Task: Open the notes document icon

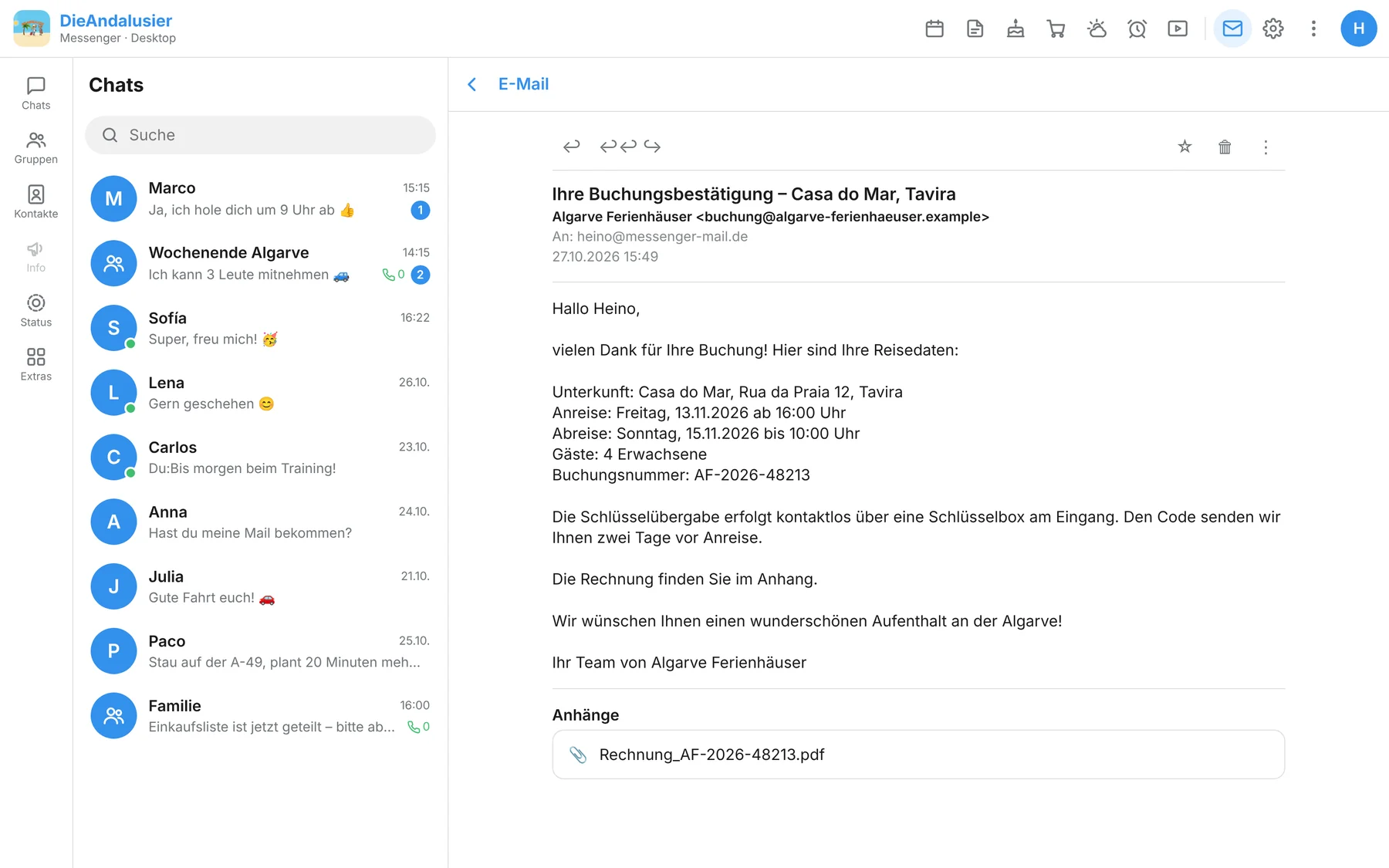Action: point(975,29)
